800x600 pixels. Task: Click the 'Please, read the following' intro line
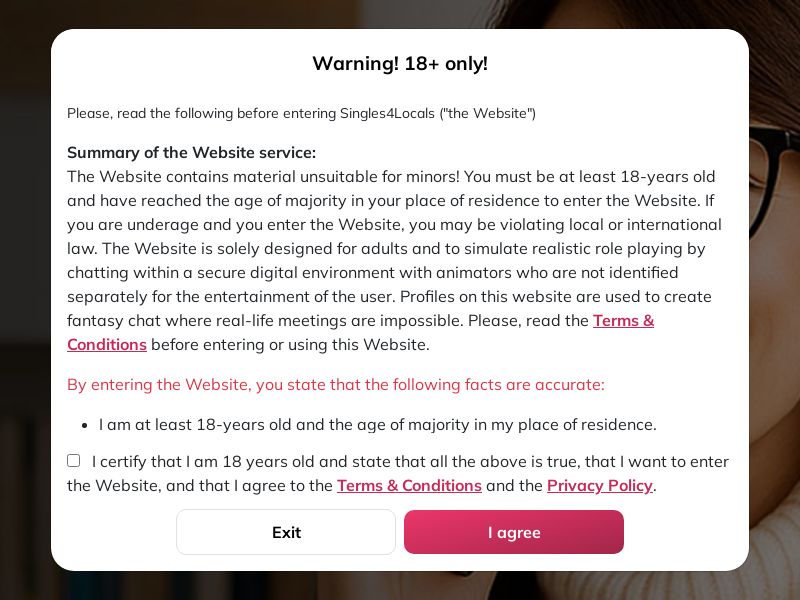coord(301,113)
